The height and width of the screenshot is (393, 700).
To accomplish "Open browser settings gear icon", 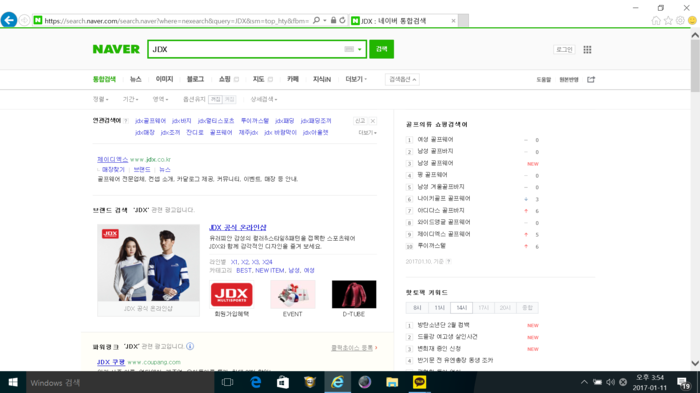I will coord(680,21).
